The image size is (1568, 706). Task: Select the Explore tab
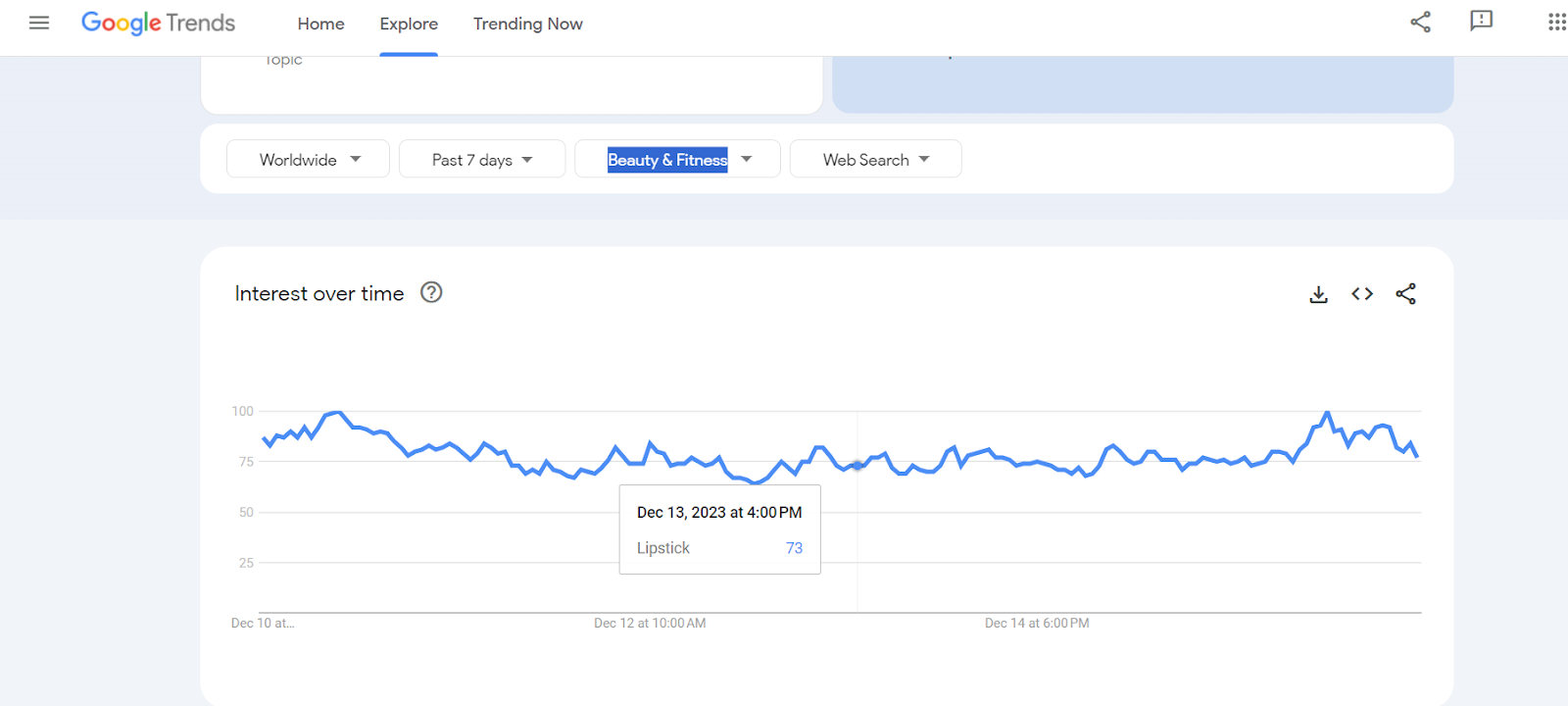tap(409, 24)
